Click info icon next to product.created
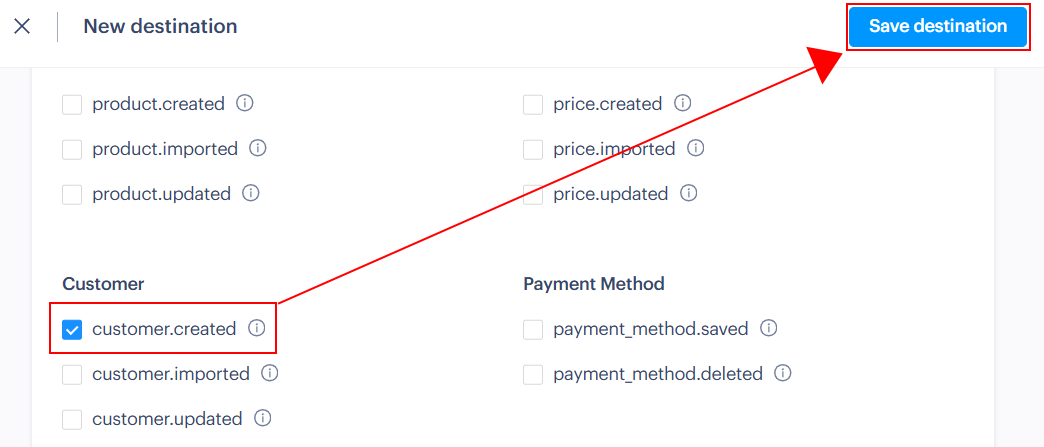The height and width of the screenshot is (447, 1044). 245,103
